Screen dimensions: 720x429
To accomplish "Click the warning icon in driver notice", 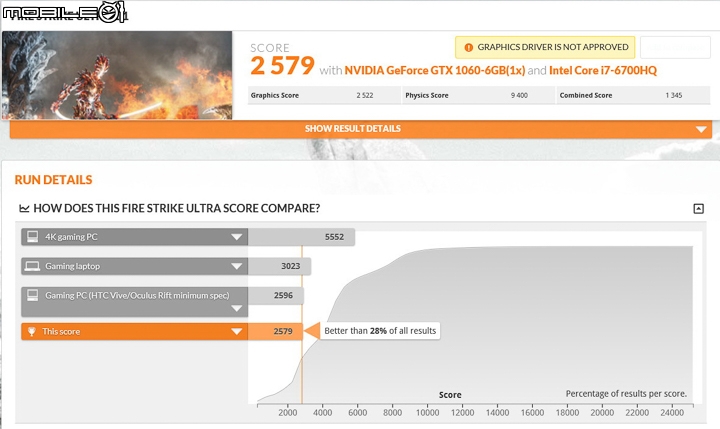I will click(x=468, y=47).
